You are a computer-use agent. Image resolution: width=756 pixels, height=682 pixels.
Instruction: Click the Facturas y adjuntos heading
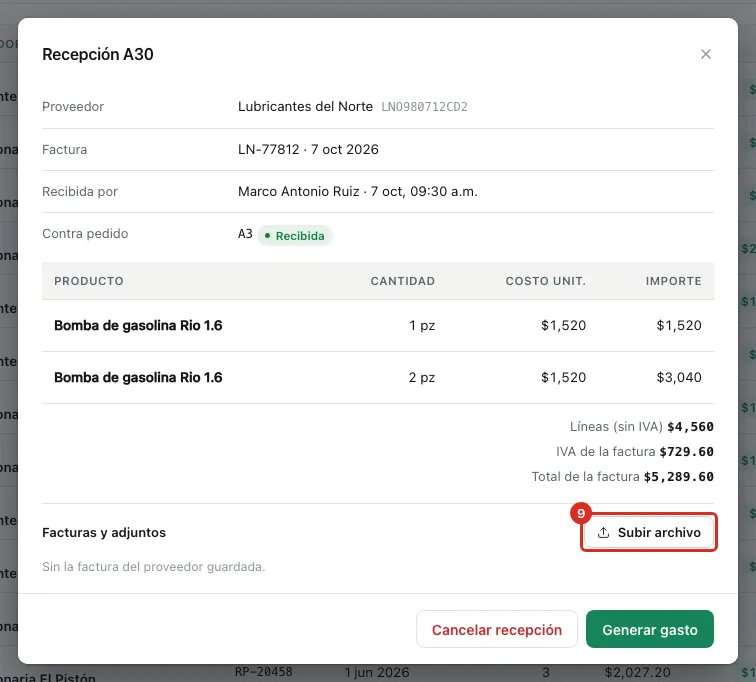[x=104, y=533]
